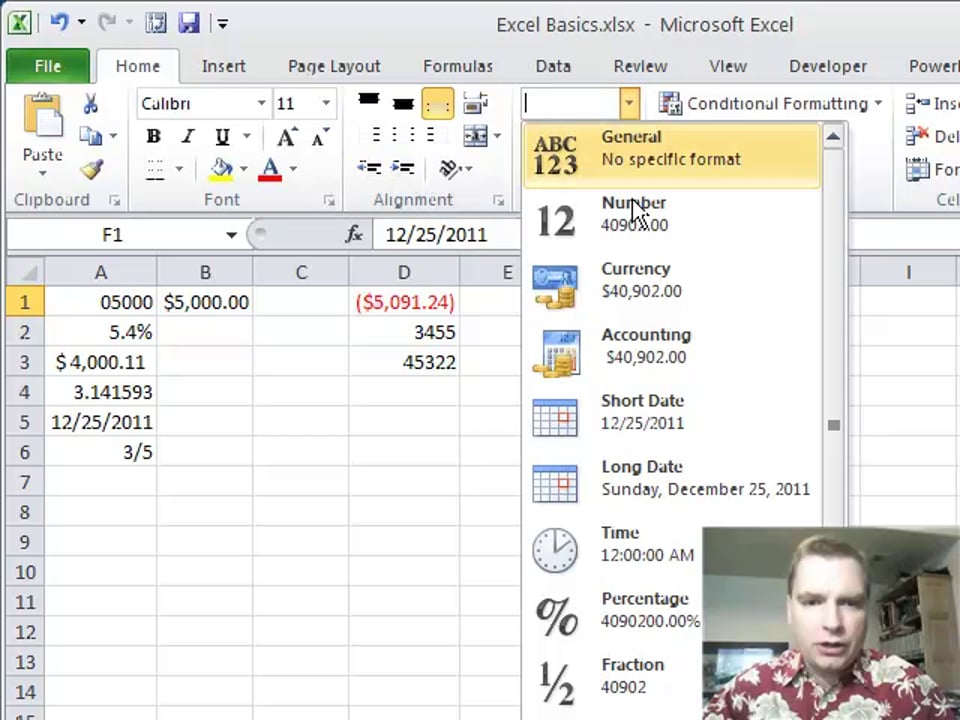
Task: Select the Format Painter brush
Action: pyautogui.click(x=91, y=168)
